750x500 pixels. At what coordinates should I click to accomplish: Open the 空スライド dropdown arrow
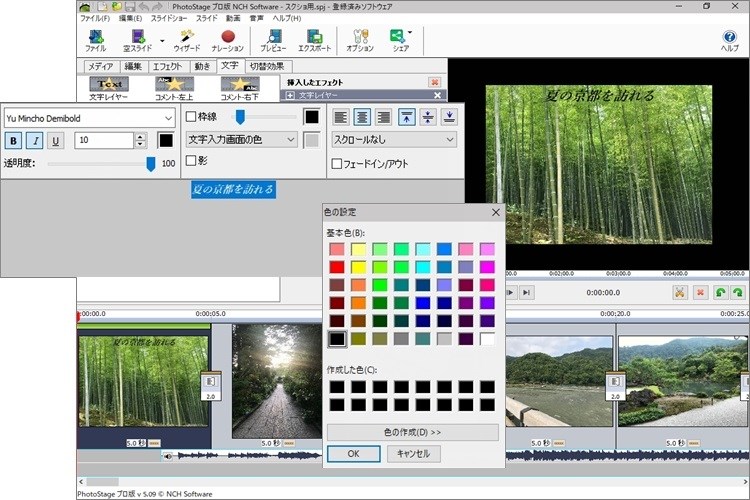tap(162, 41)
